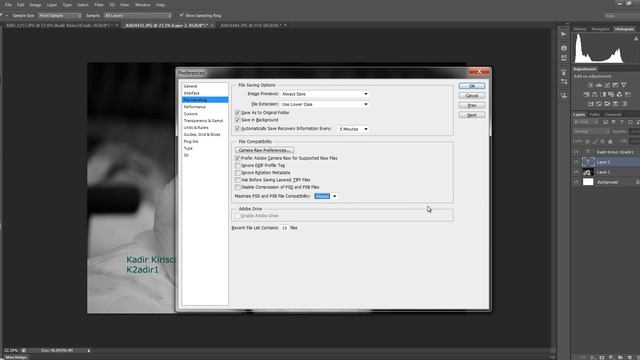The height and width of the screenshot is (360, 640).
Task: Open the File Extension dropdown
Action: click(x=324, y=104)
